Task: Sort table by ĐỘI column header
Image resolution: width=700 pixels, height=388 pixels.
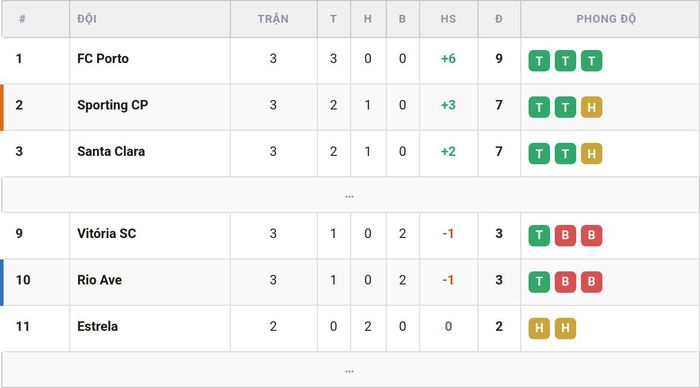Action: [x=87, y=19]
